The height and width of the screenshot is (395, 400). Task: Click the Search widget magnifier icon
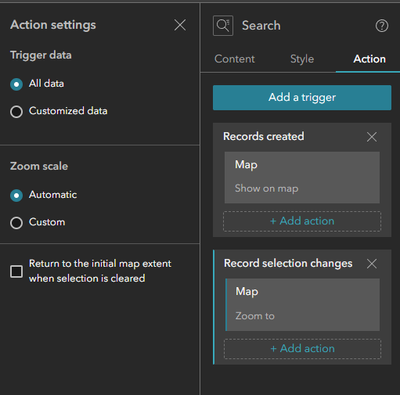pyautogui.click(x=223, y=25)
